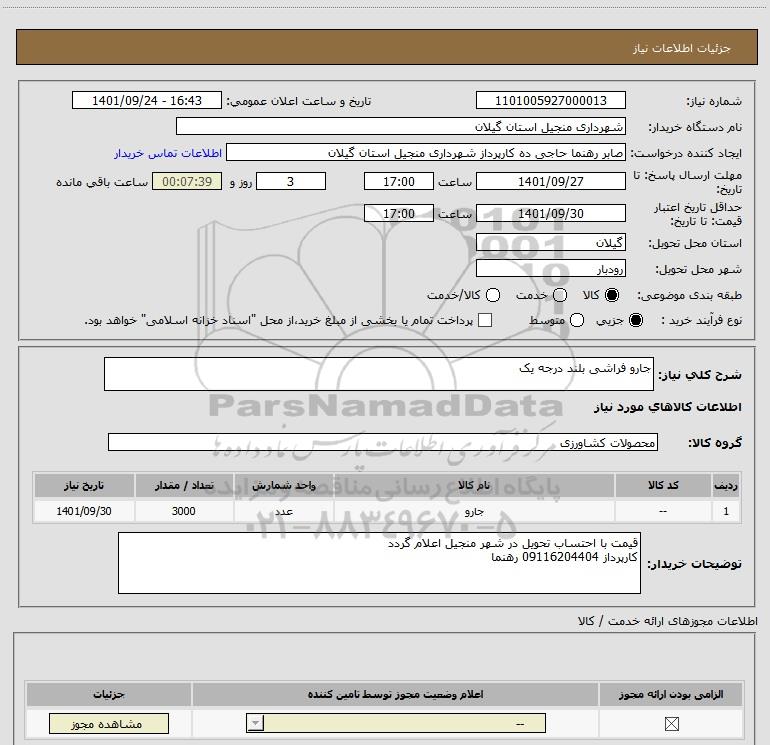Select the کالا radio button
The width and height of the screenshot is (770, 745).
click(x=612, y=295)
